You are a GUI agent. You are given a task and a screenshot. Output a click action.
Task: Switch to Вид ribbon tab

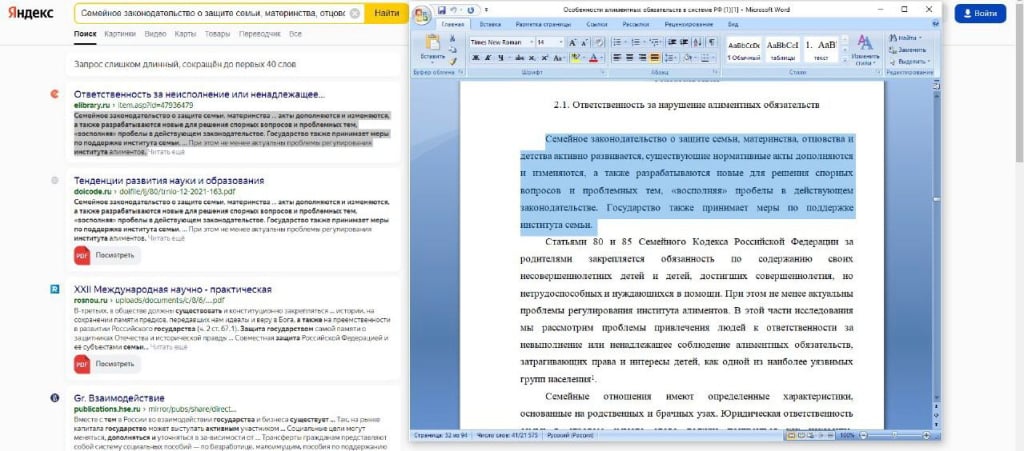coord(733,24)
